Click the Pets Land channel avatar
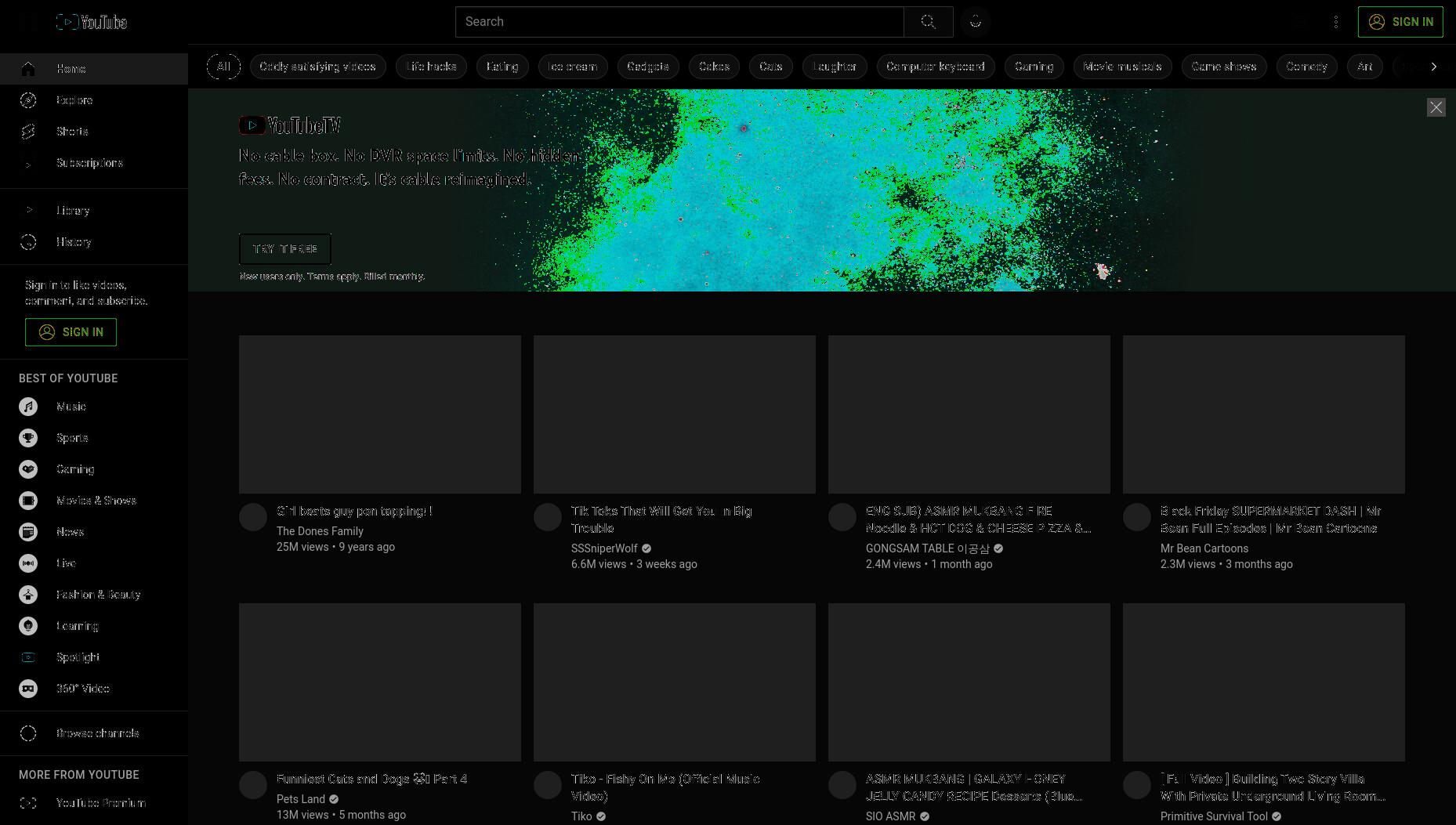The width and height of the screenshot is (1456, 825). coord(253,785)
